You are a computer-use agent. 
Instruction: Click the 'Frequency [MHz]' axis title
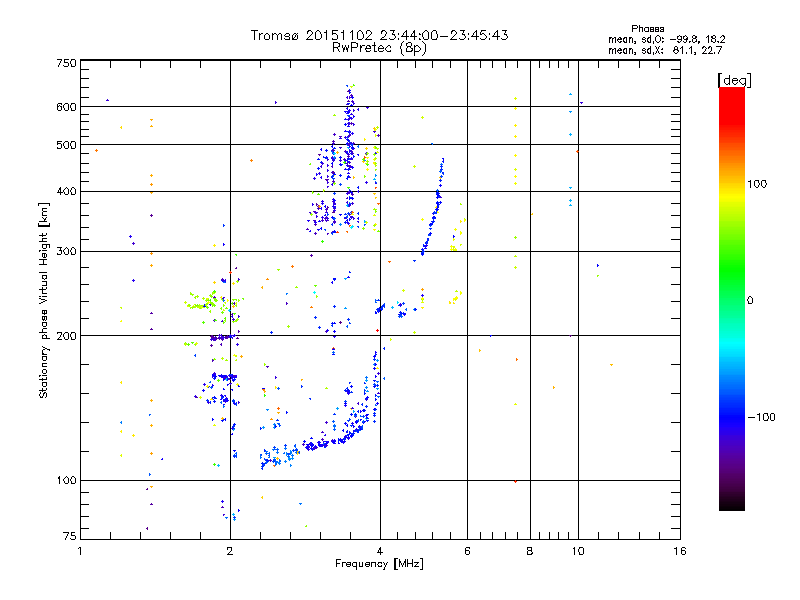(379, 564)
